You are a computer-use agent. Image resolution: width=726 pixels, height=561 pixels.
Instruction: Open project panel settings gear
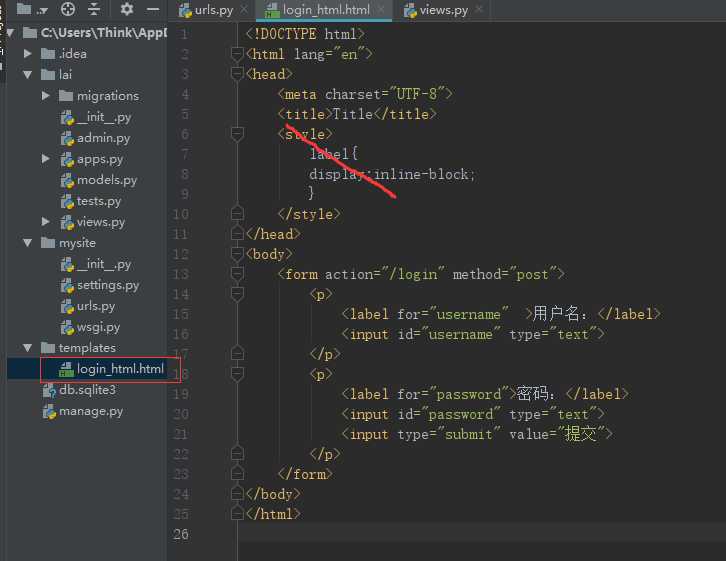[126, 9]
